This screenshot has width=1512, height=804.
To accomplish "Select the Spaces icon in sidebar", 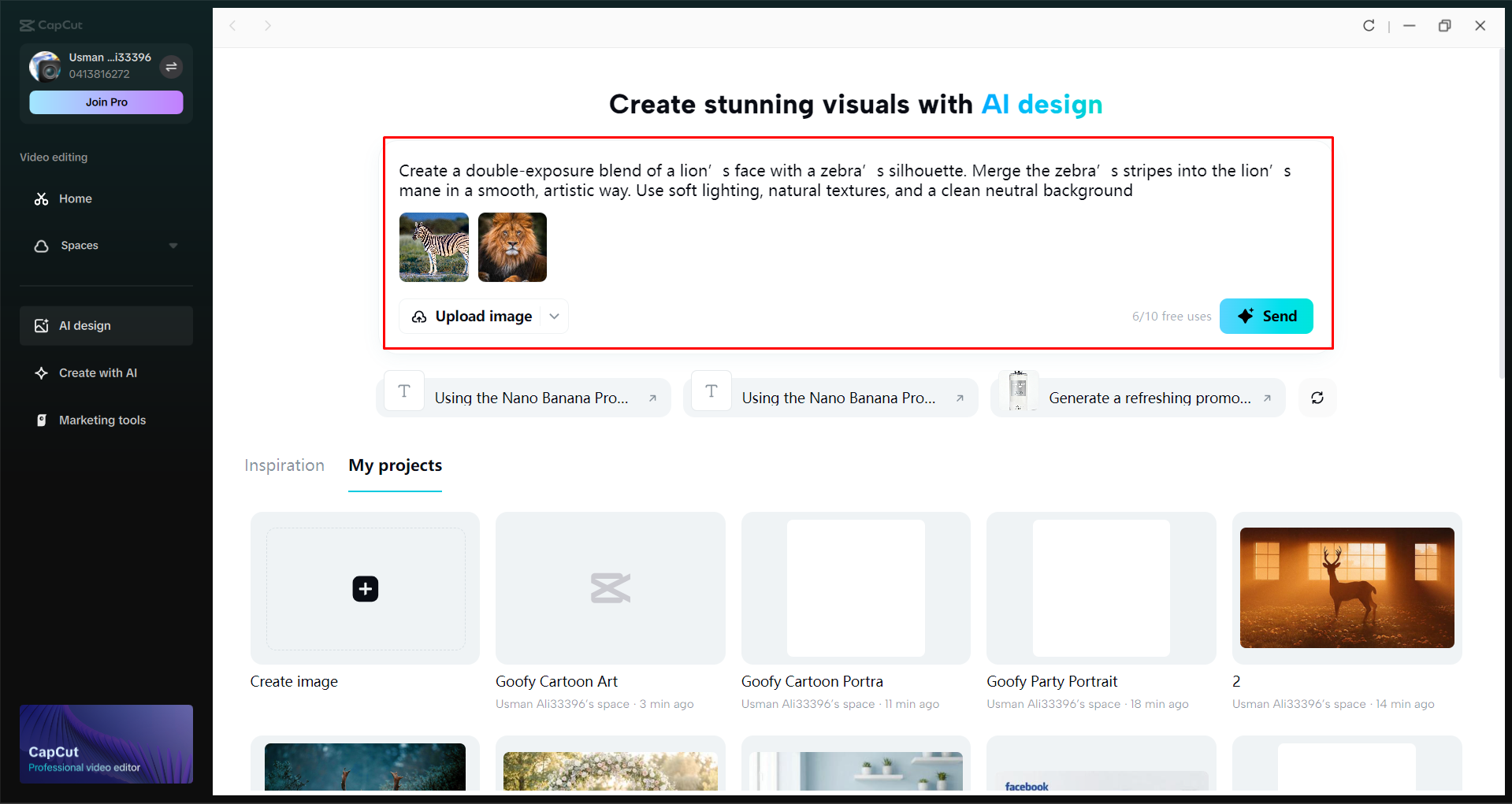I will click(x=42, y=245).
